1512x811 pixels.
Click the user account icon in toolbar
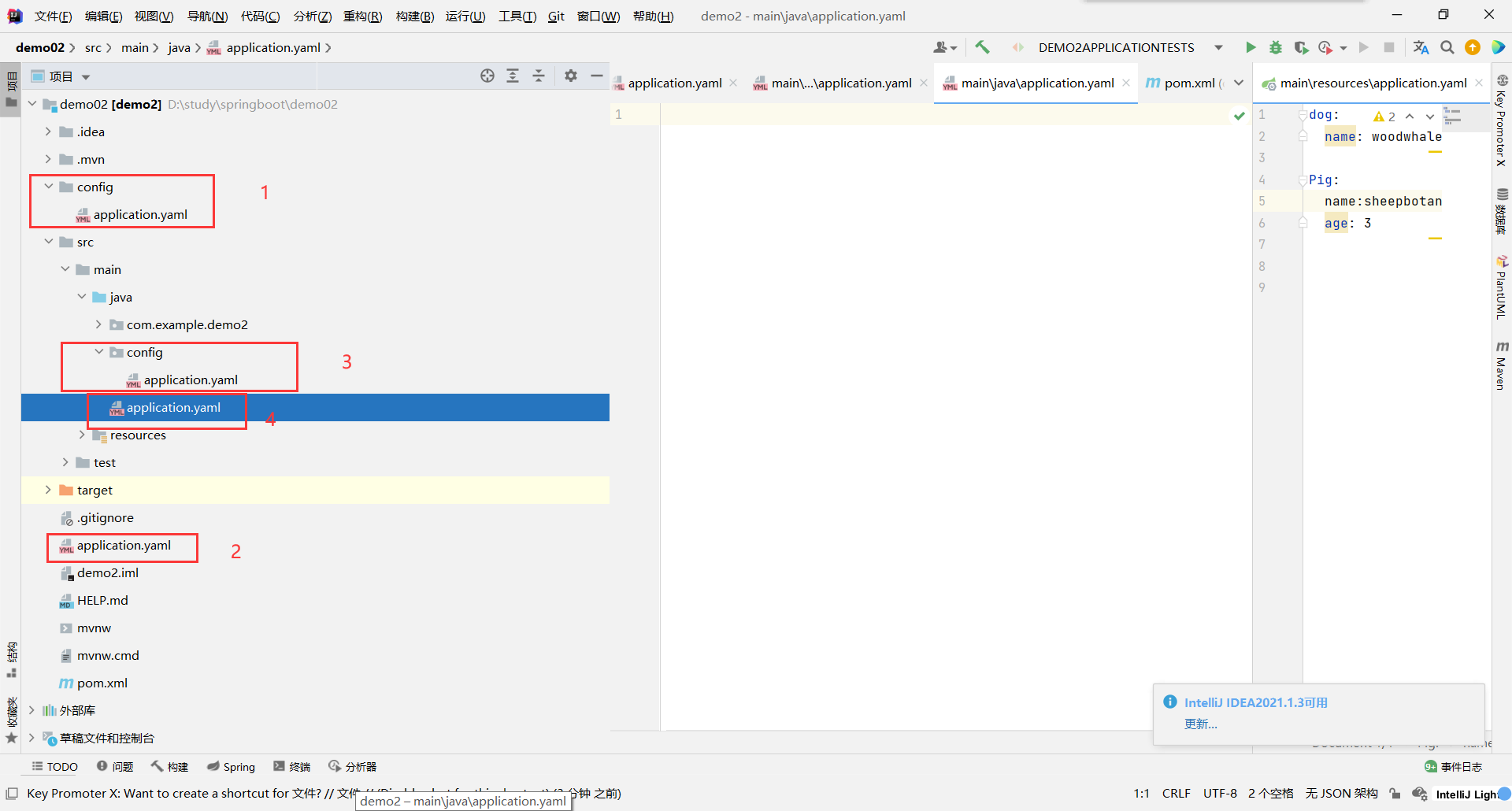coord(944,47)
